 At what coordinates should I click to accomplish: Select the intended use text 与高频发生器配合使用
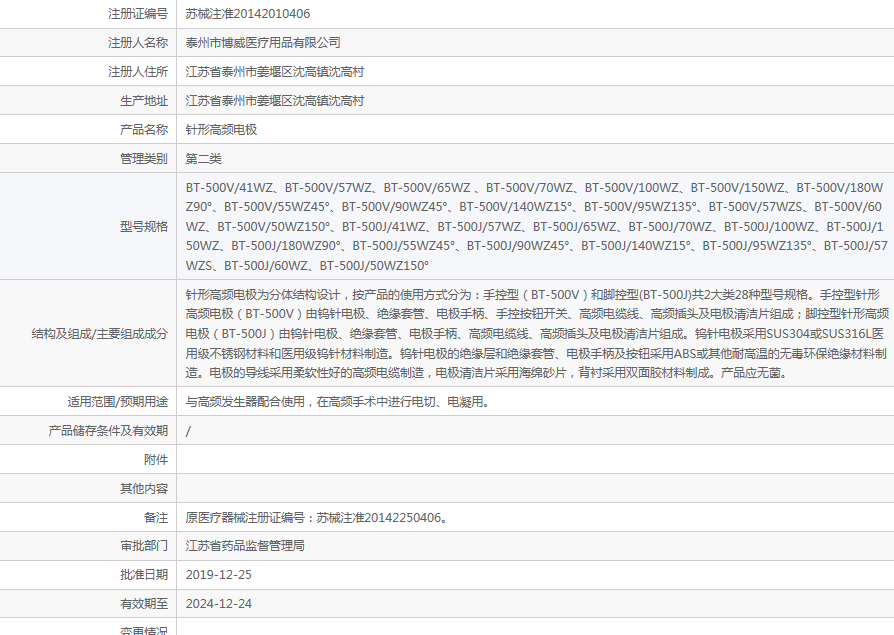point(337,402)
